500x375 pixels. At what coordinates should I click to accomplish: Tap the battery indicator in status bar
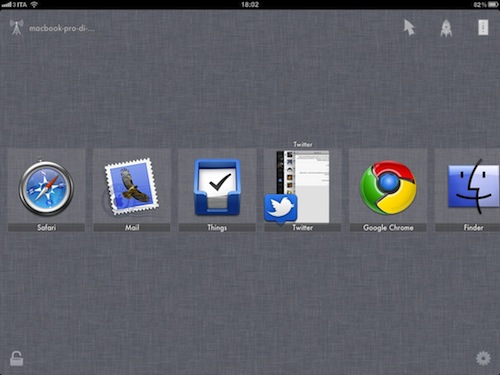[492, 5]
